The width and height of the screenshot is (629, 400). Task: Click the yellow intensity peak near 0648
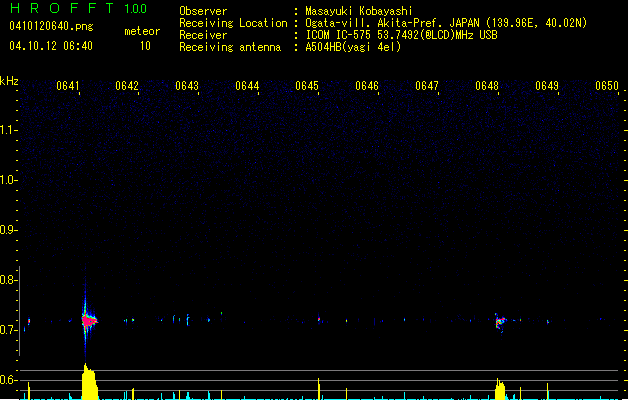click(x=500, y=389)
